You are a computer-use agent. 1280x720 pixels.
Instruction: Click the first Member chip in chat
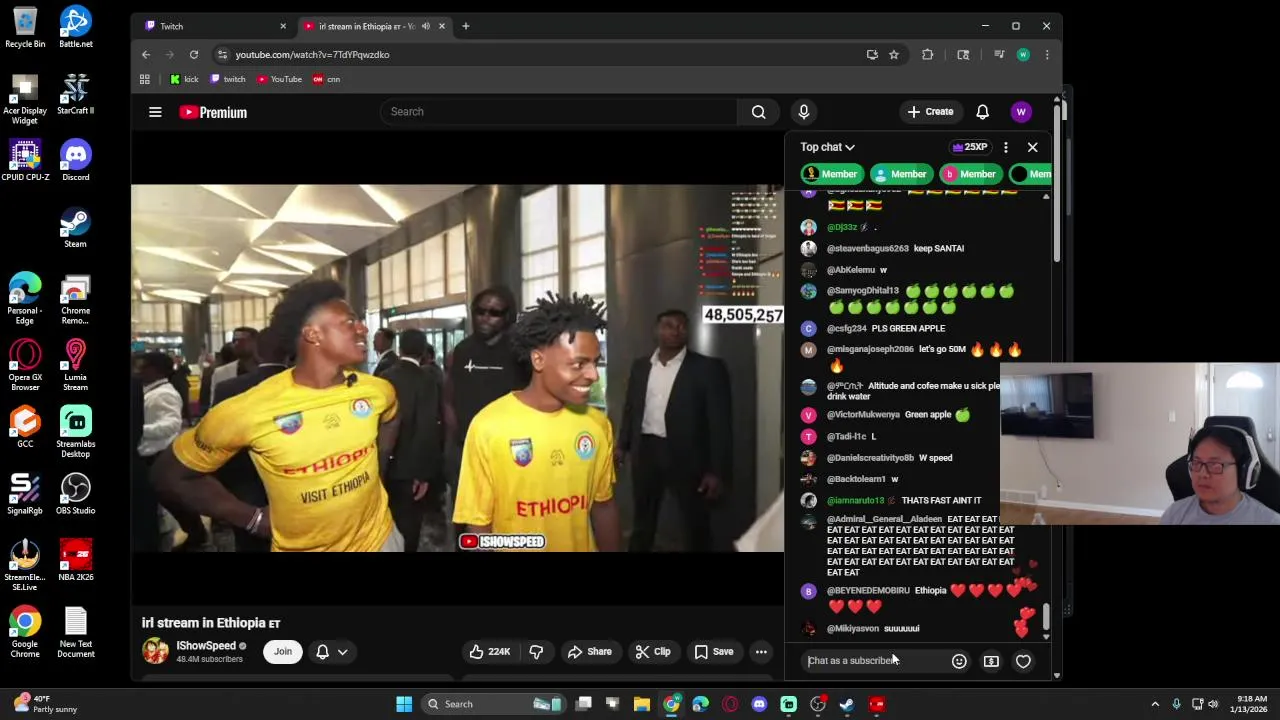[x=832, y=174]
